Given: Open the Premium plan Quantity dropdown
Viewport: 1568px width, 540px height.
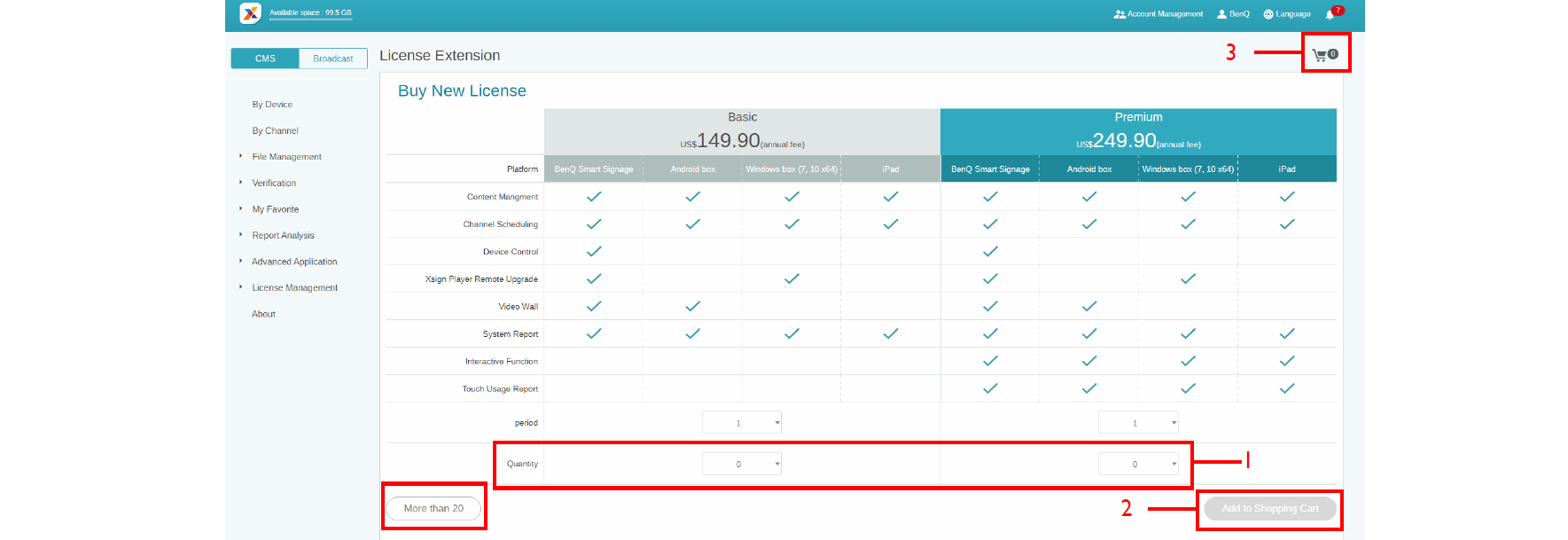Looking at the screenshot, I should pos(1138,464).
